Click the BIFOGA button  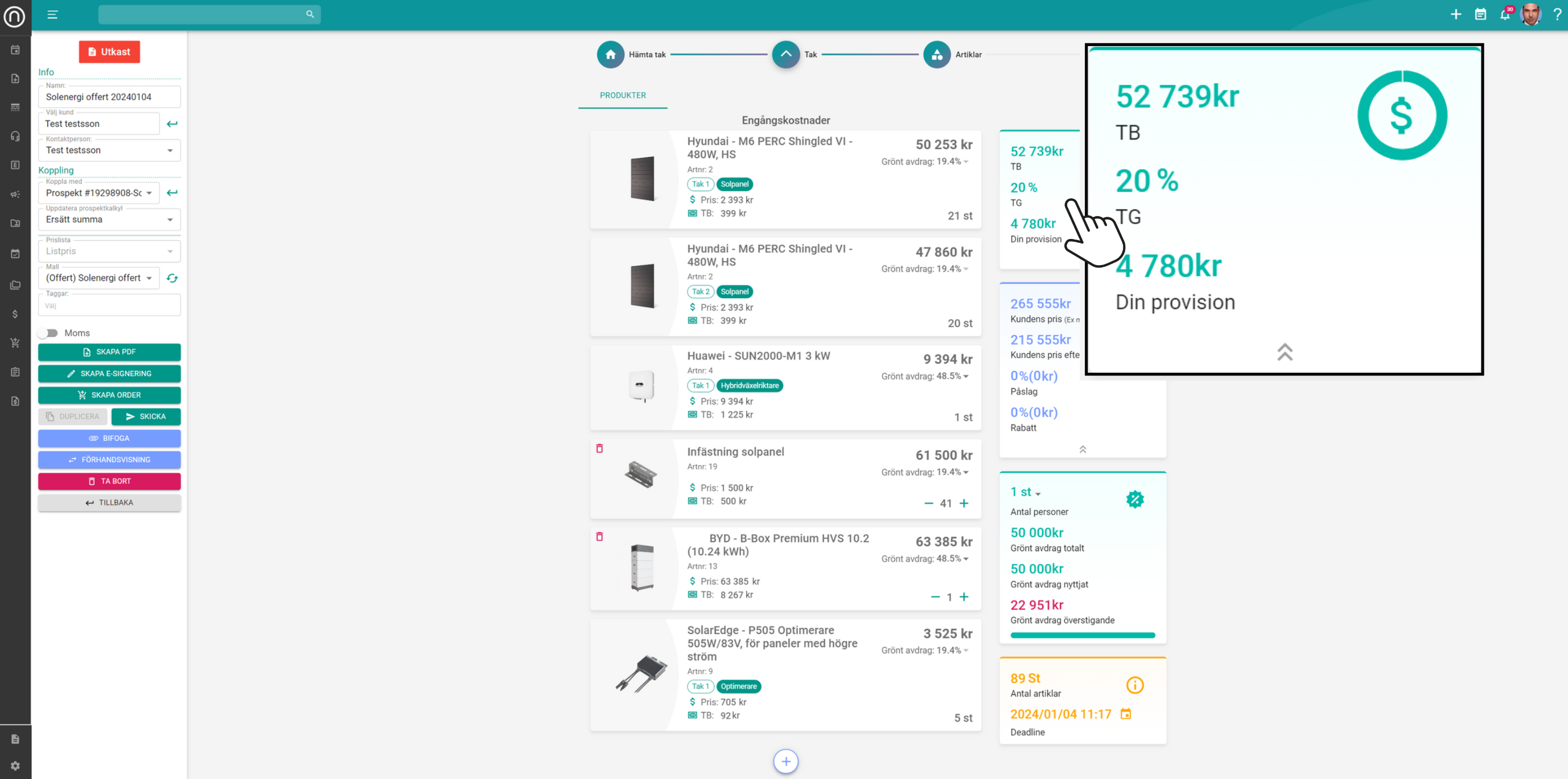pos(110,438)
